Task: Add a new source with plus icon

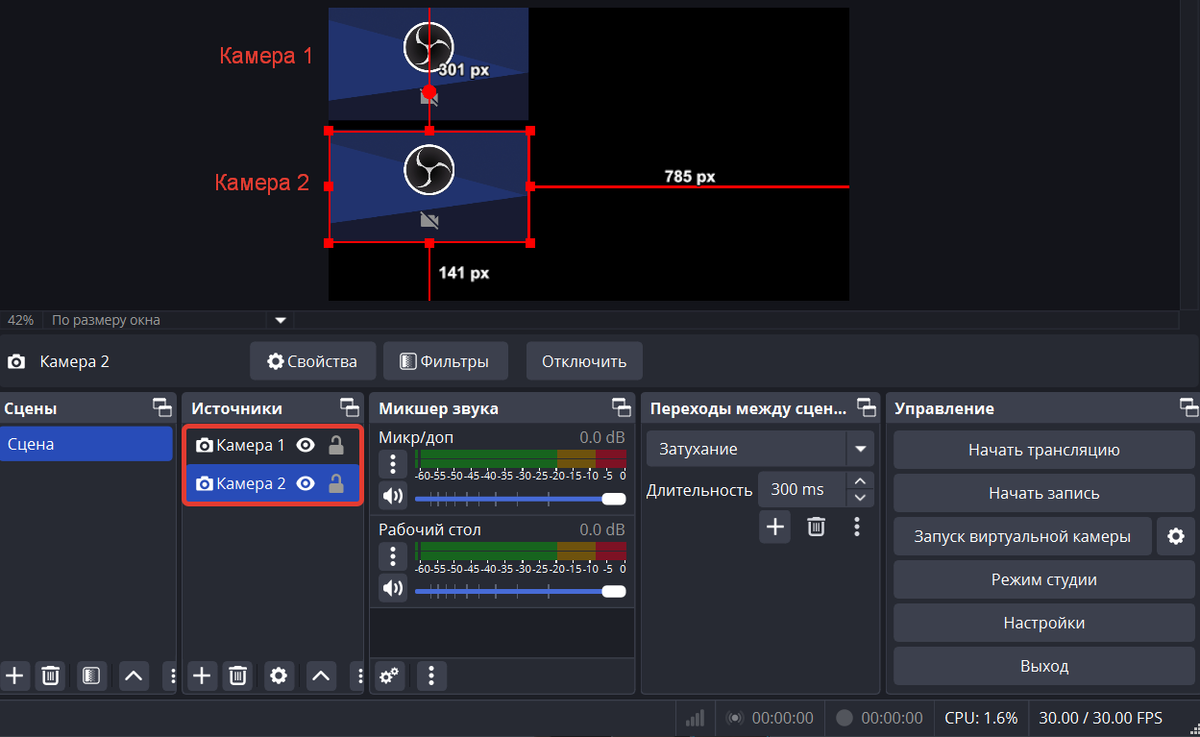Action: 202,676
